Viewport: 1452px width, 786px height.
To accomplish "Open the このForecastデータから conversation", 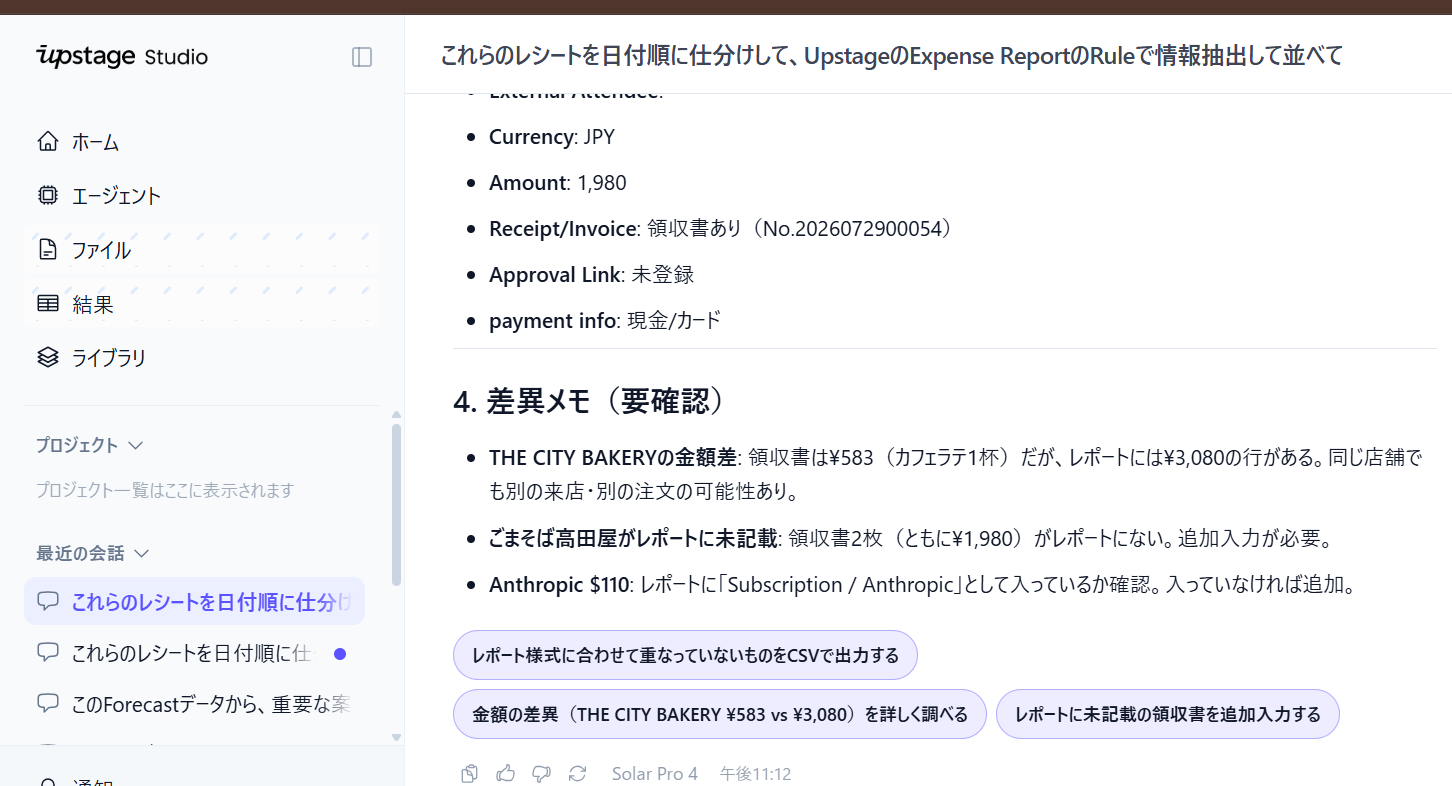I will (x=194, y=704).
